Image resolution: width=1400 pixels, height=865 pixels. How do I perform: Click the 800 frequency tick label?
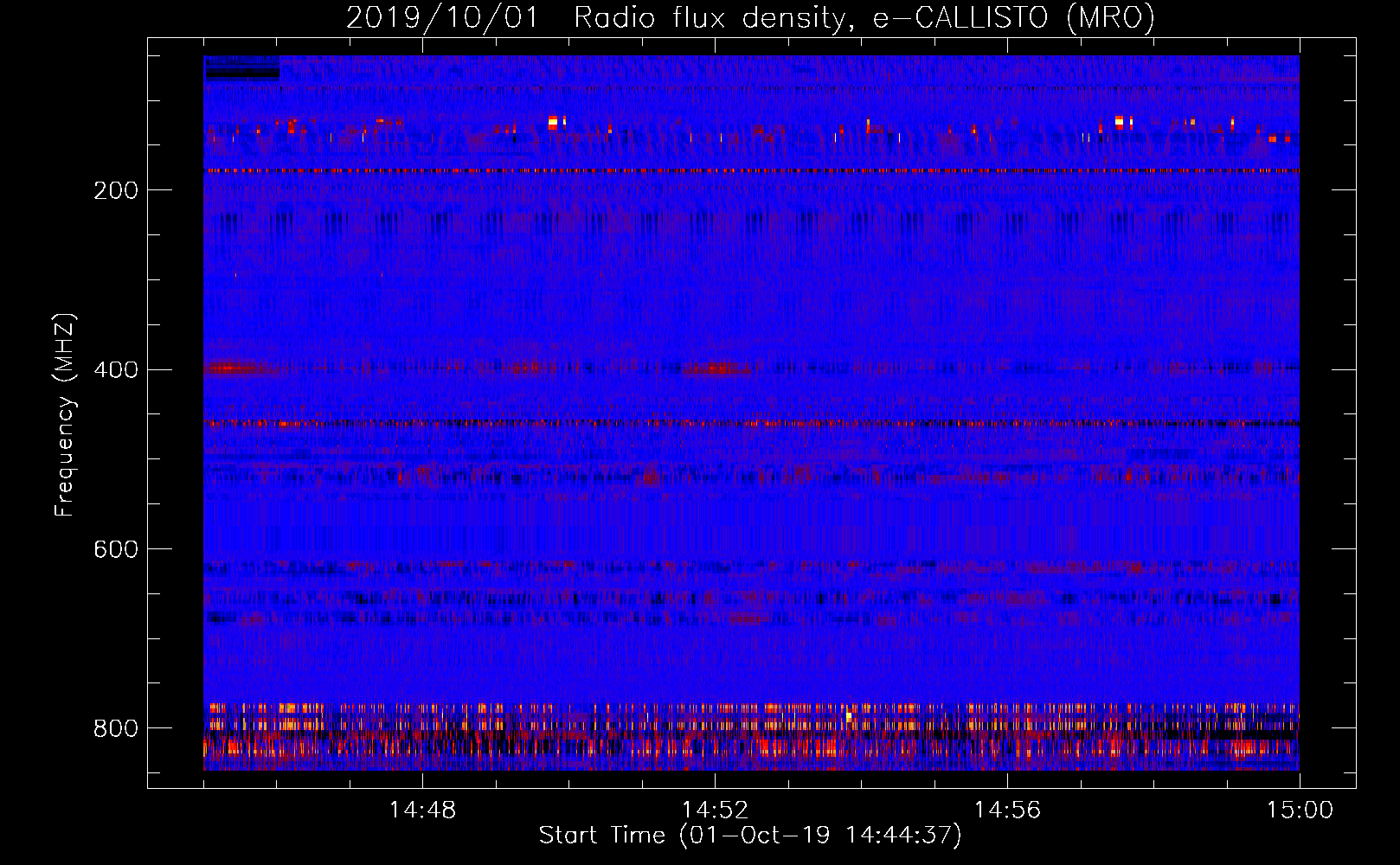pos(116,729)
